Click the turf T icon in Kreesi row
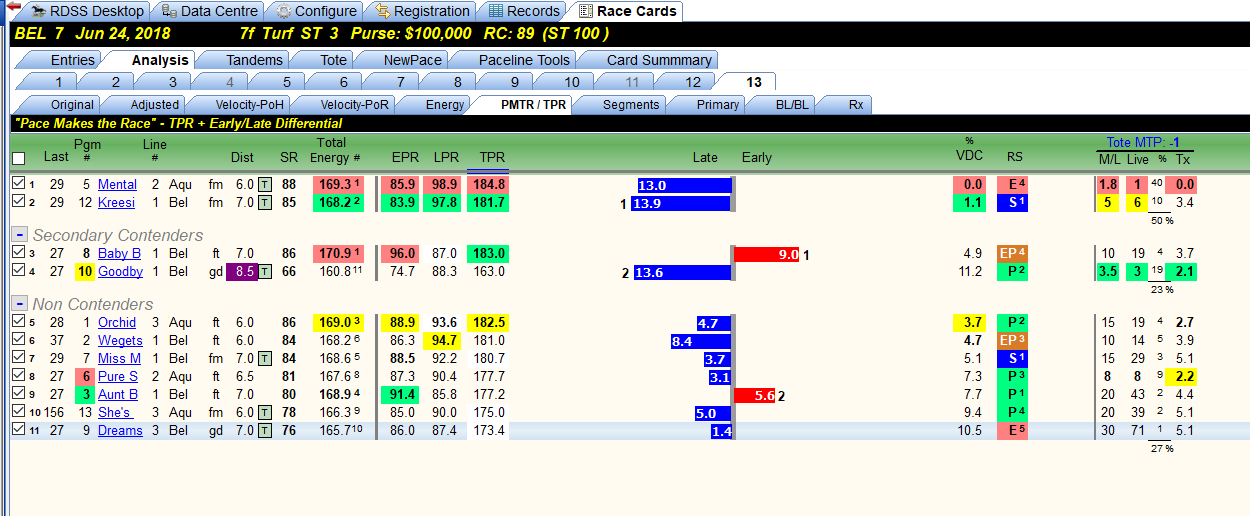Screen dimensions: 1250x516 click(x=264, y=203)
